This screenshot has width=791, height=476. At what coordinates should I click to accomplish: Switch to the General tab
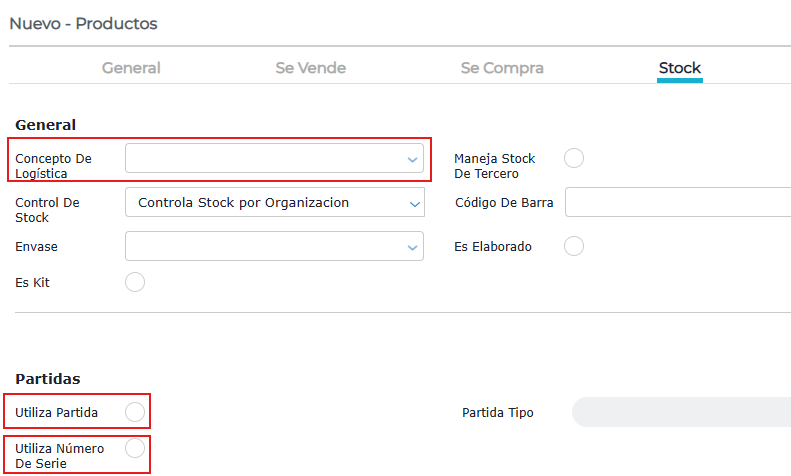131,68
